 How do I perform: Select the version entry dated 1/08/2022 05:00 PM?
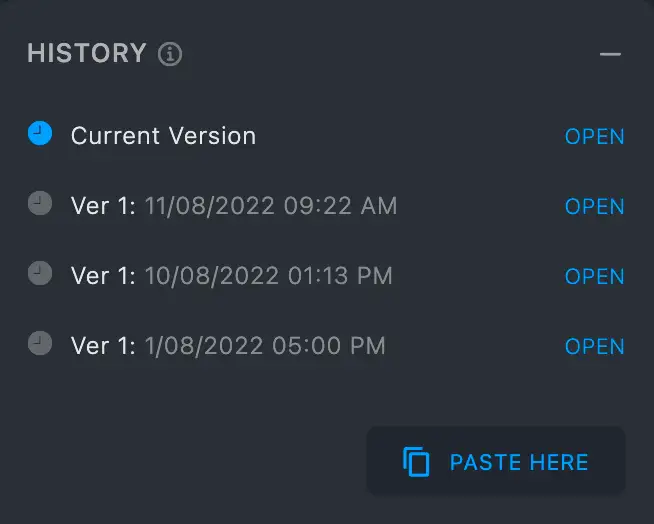(x=228, y=346)
